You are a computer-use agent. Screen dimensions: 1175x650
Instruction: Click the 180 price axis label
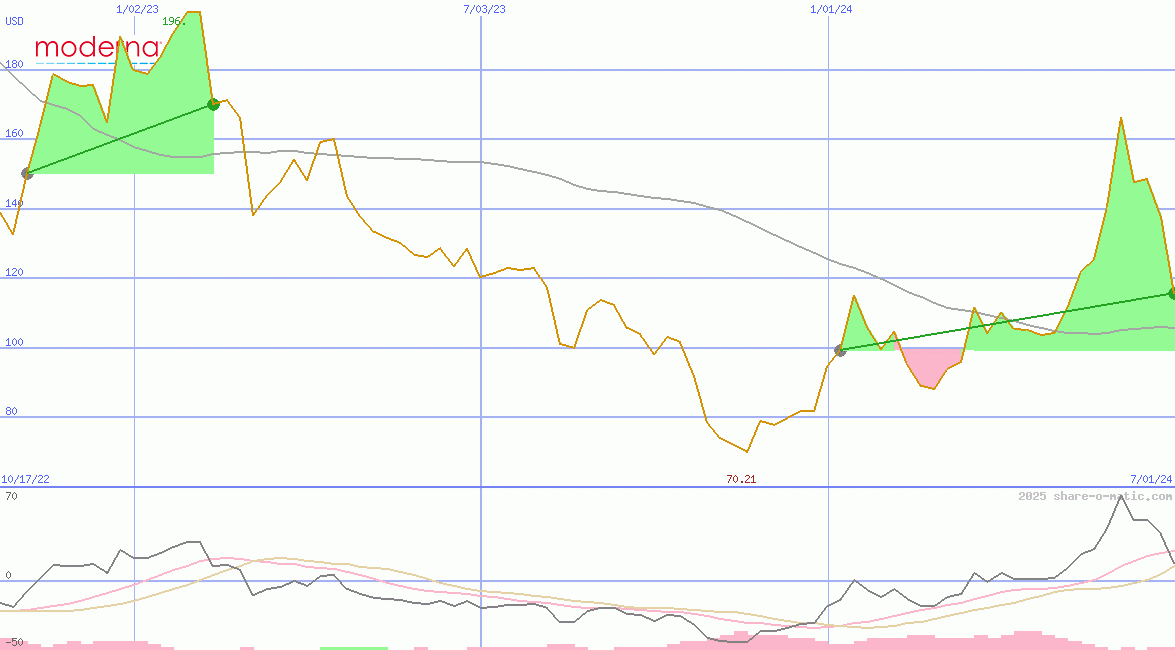[14, 65]
